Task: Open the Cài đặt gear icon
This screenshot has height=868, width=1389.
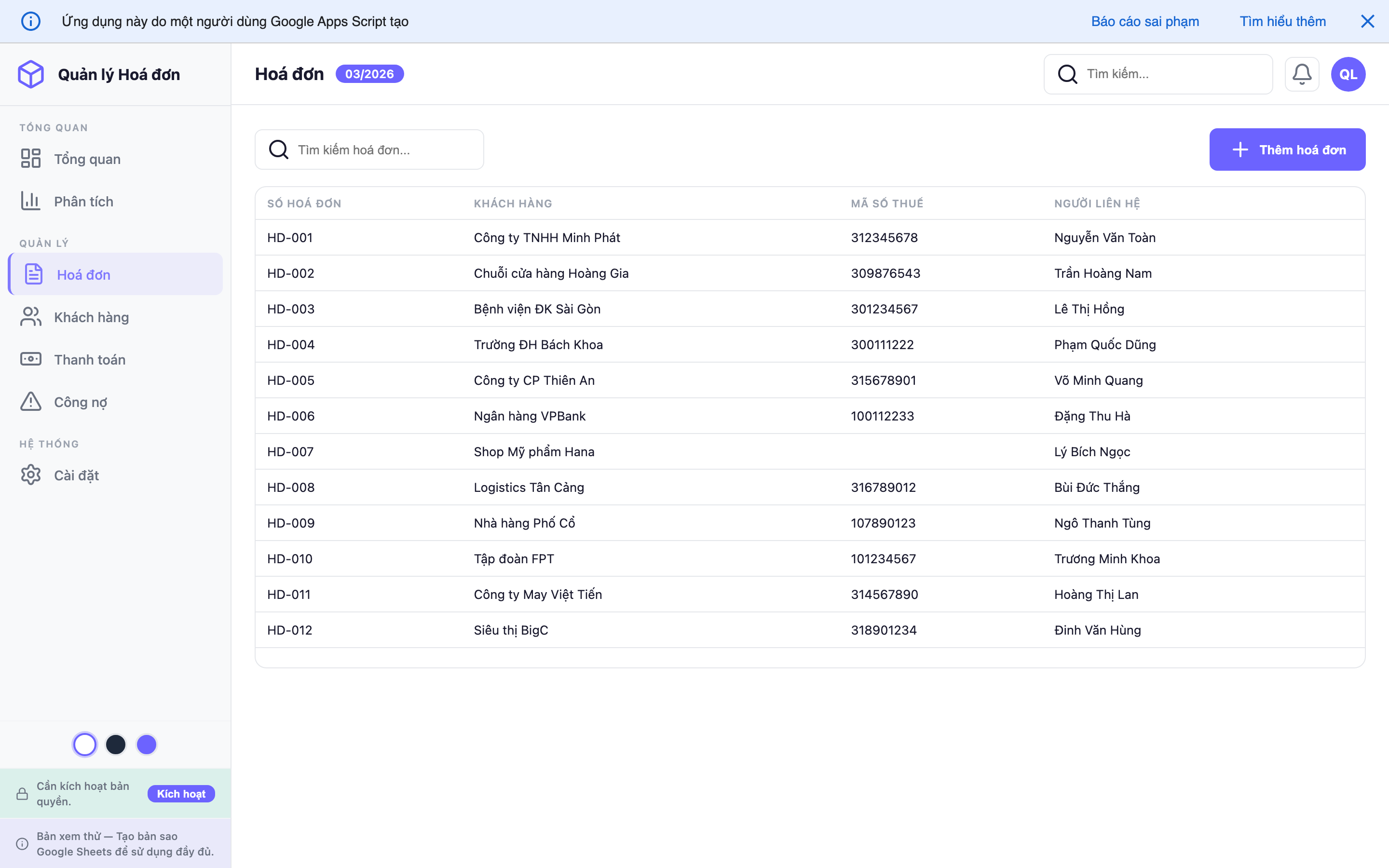Action: click(x=30, y=475)
